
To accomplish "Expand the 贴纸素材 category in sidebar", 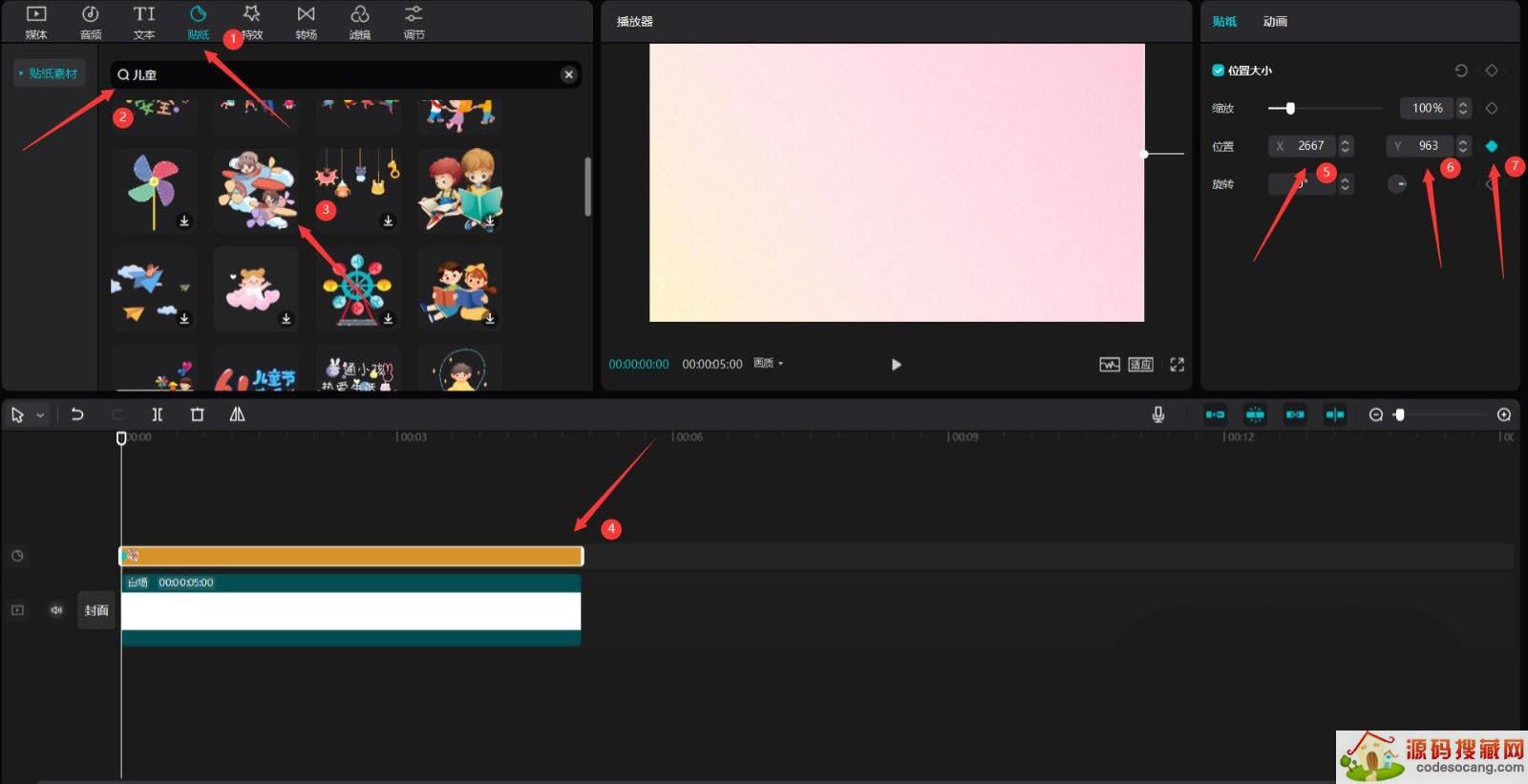I will 48,74.
